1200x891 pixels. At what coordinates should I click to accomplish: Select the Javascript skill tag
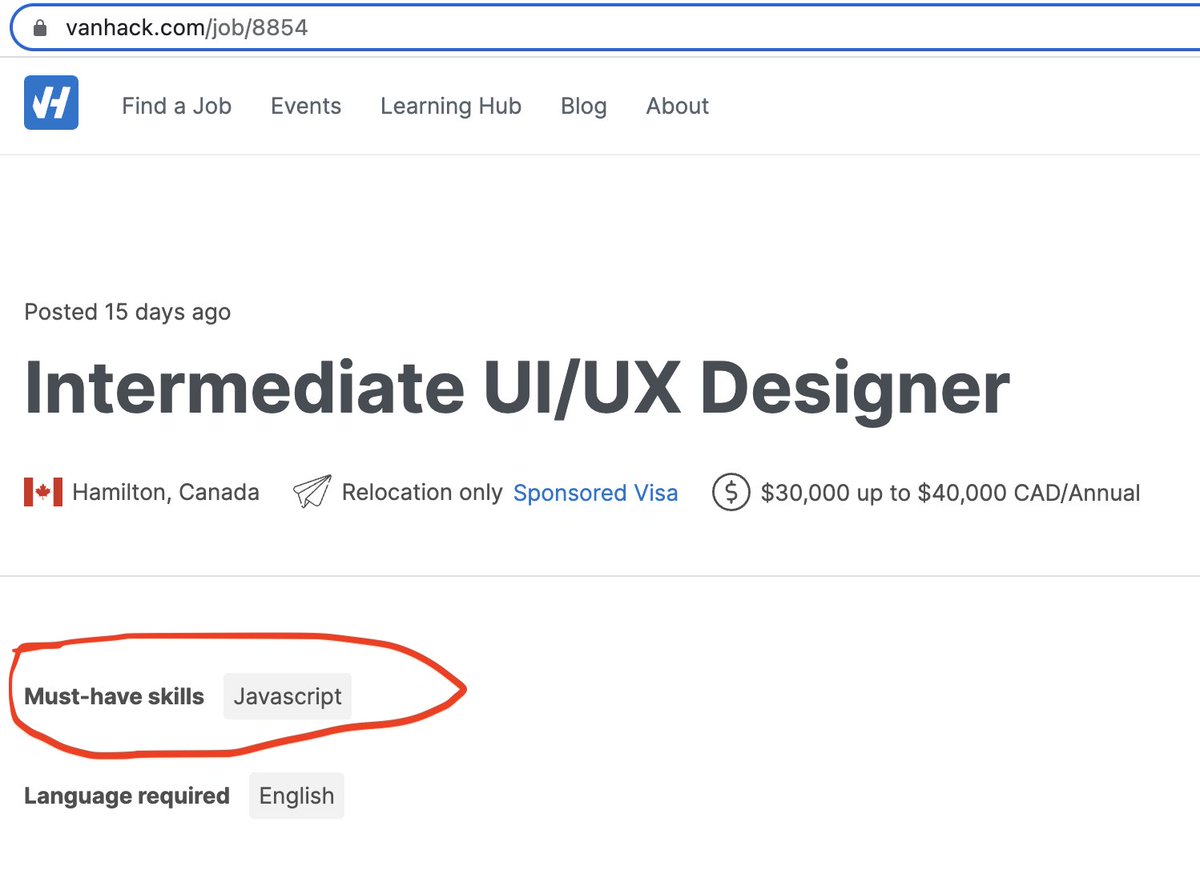click(288, 696)
